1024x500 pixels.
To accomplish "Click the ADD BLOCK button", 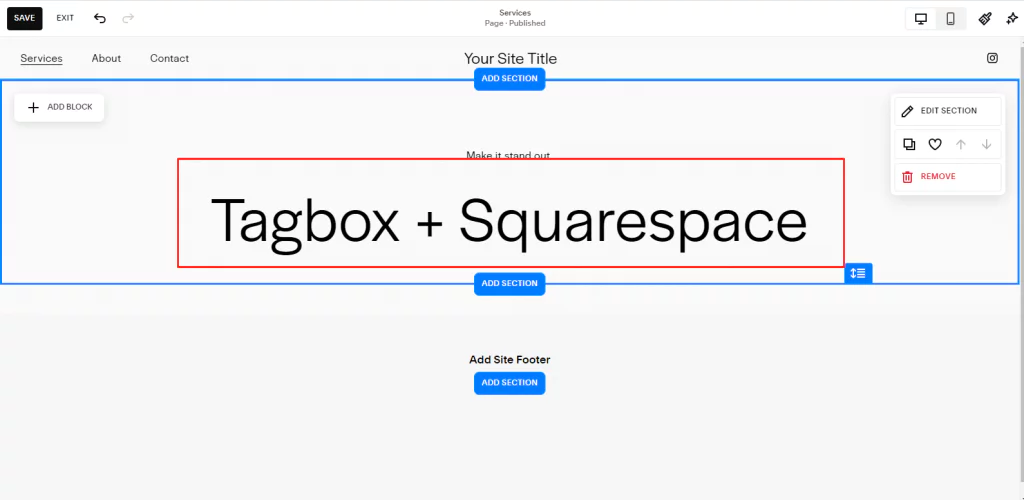I will pyautogui.click(x=59, y=107).
